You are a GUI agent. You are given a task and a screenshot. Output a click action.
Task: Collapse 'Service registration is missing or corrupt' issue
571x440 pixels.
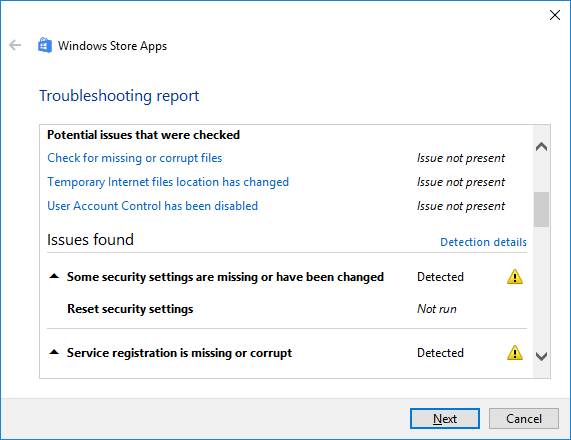tap(54, 352)
